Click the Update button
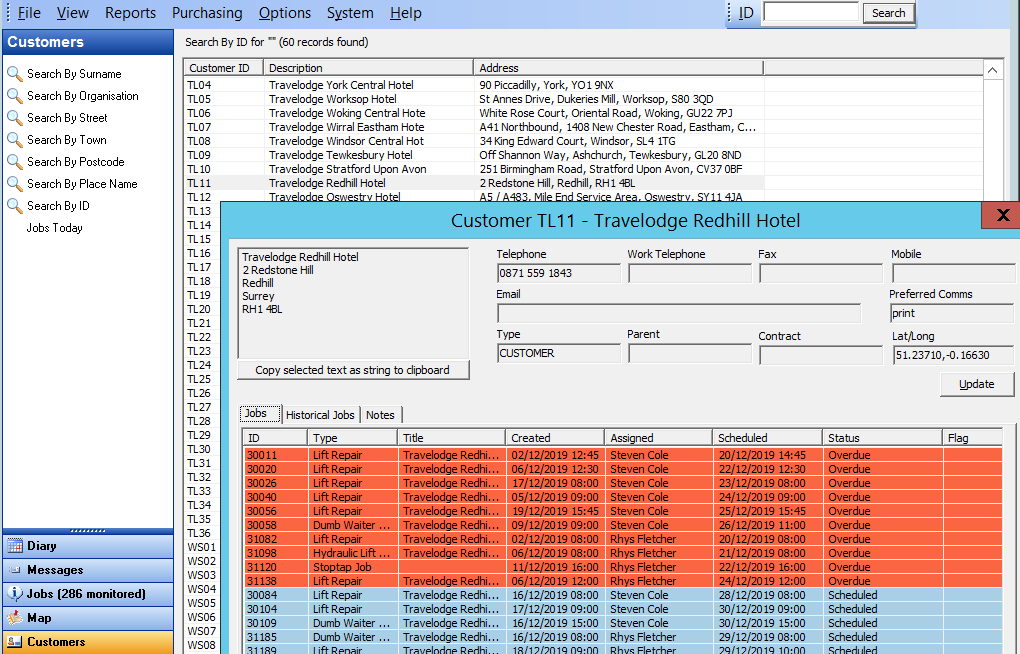This screenshot has width=1020, height=654. coord(976,384)
